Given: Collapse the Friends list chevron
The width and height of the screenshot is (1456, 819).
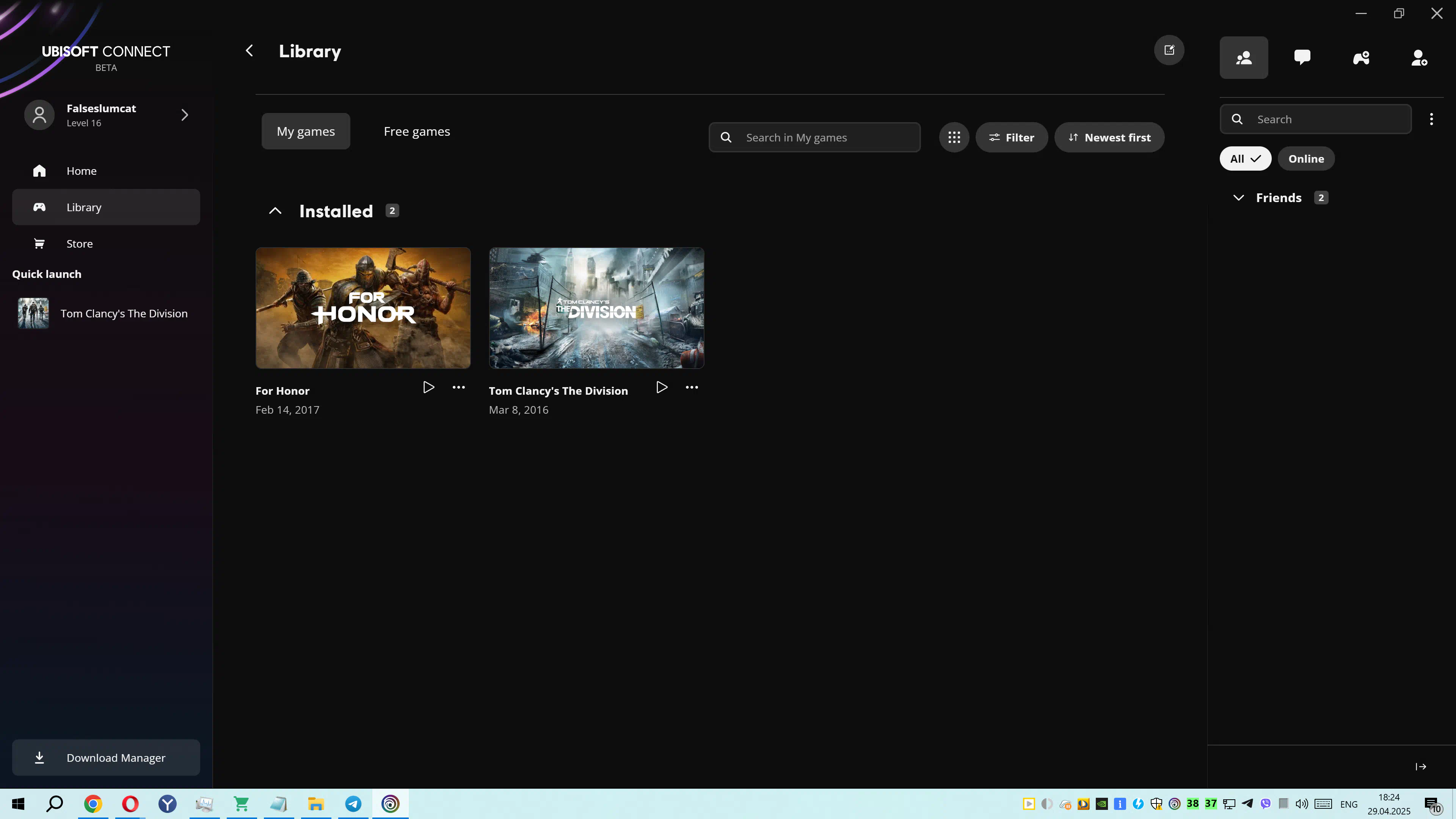Looking at the screenshot, I should 1238,198.
